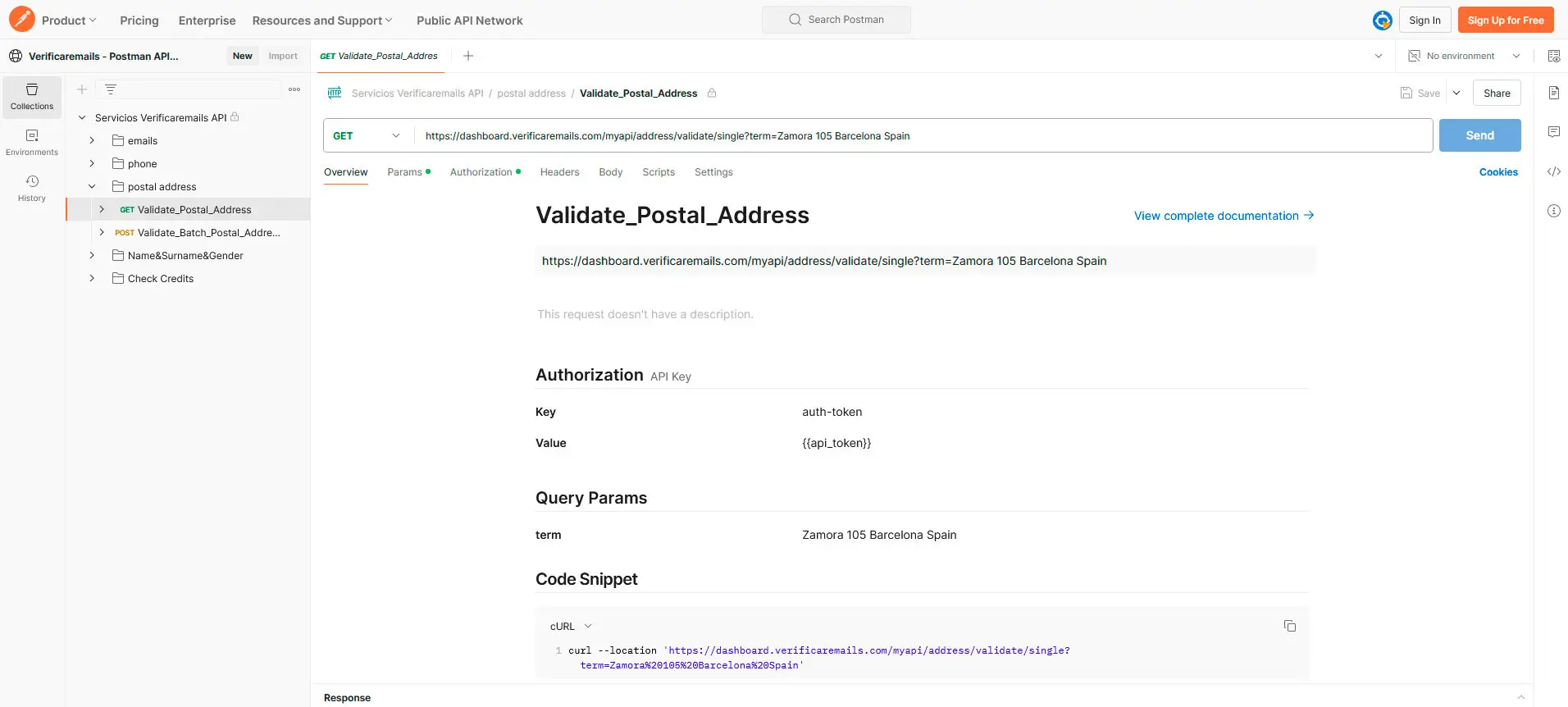
Task: Click the filter icon in collections search
Action: [111, 89]
